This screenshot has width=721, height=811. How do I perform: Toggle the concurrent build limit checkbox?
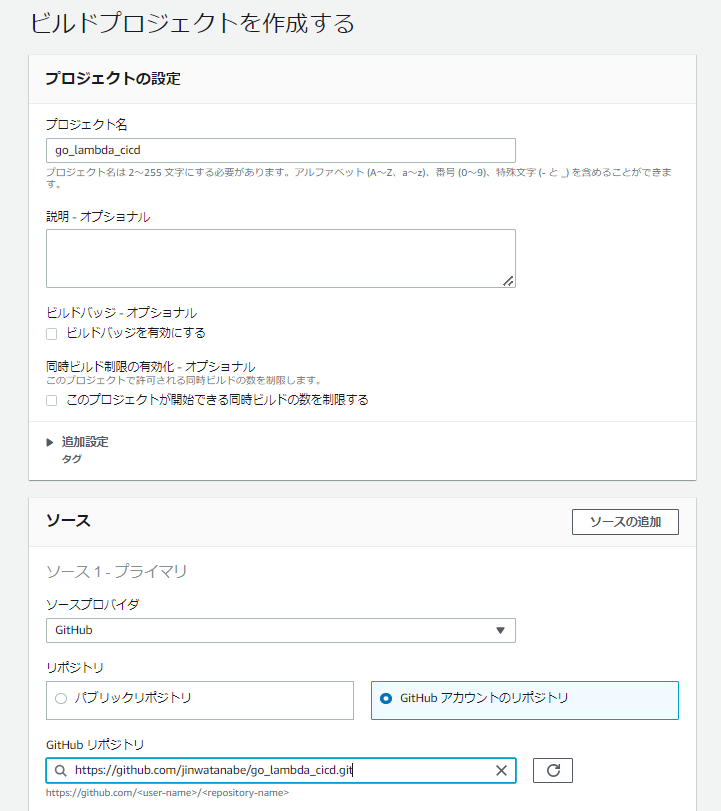click(x=52, y=400)
